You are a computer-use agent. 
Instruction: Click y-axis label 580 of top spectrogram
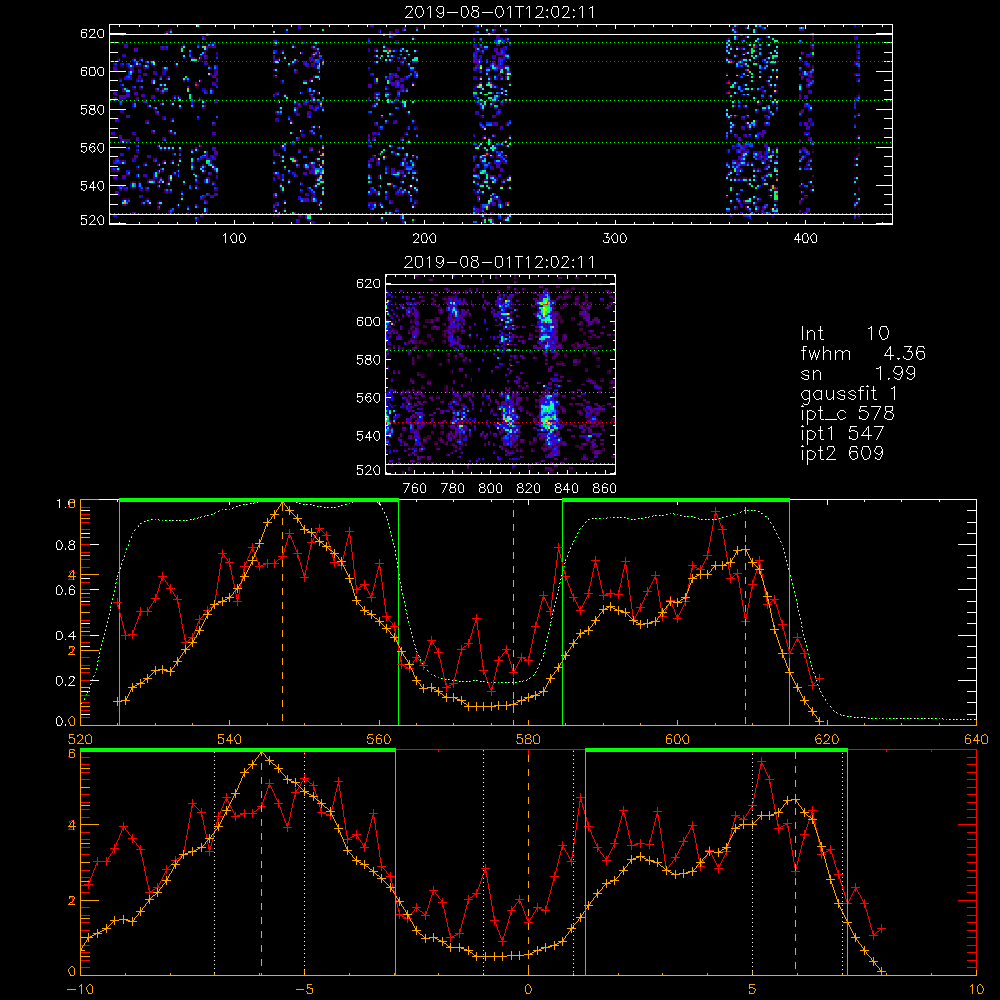pos(92,110)
